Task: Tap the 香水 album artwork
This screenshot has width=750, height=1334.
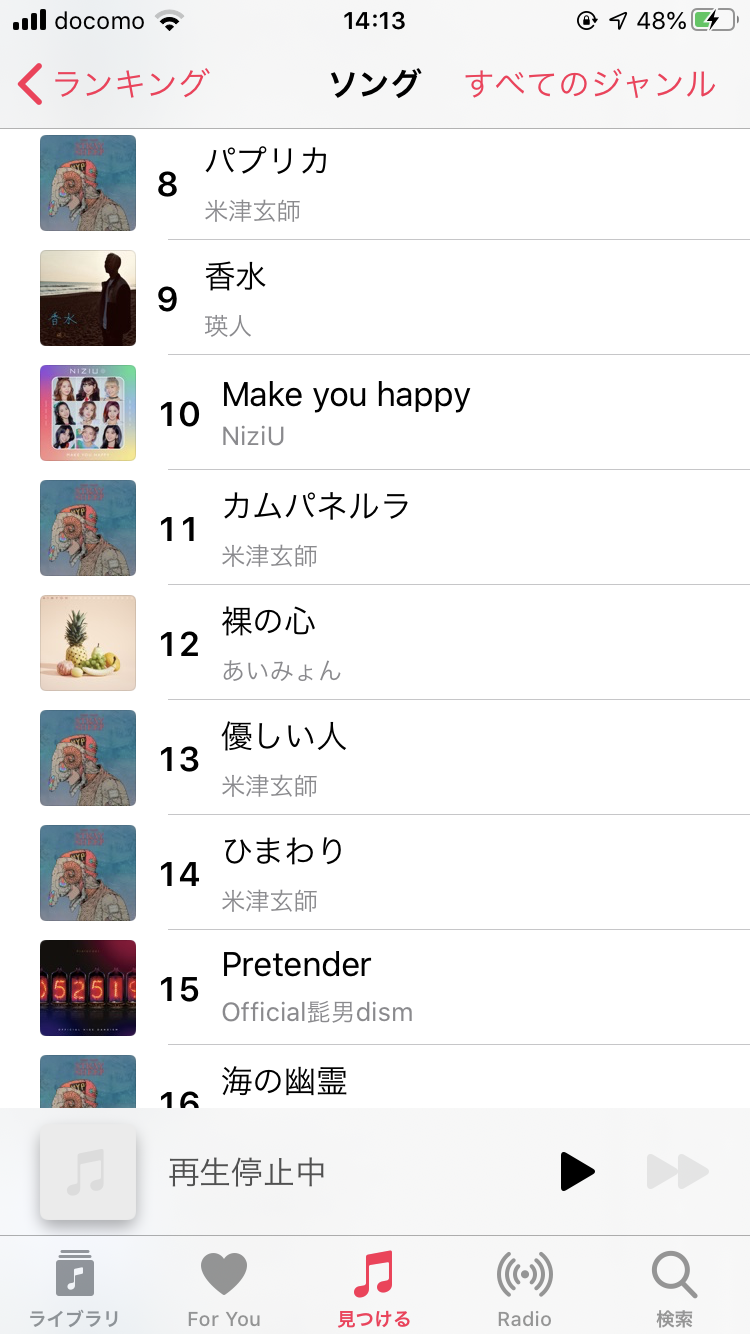Action: point(88,298)
